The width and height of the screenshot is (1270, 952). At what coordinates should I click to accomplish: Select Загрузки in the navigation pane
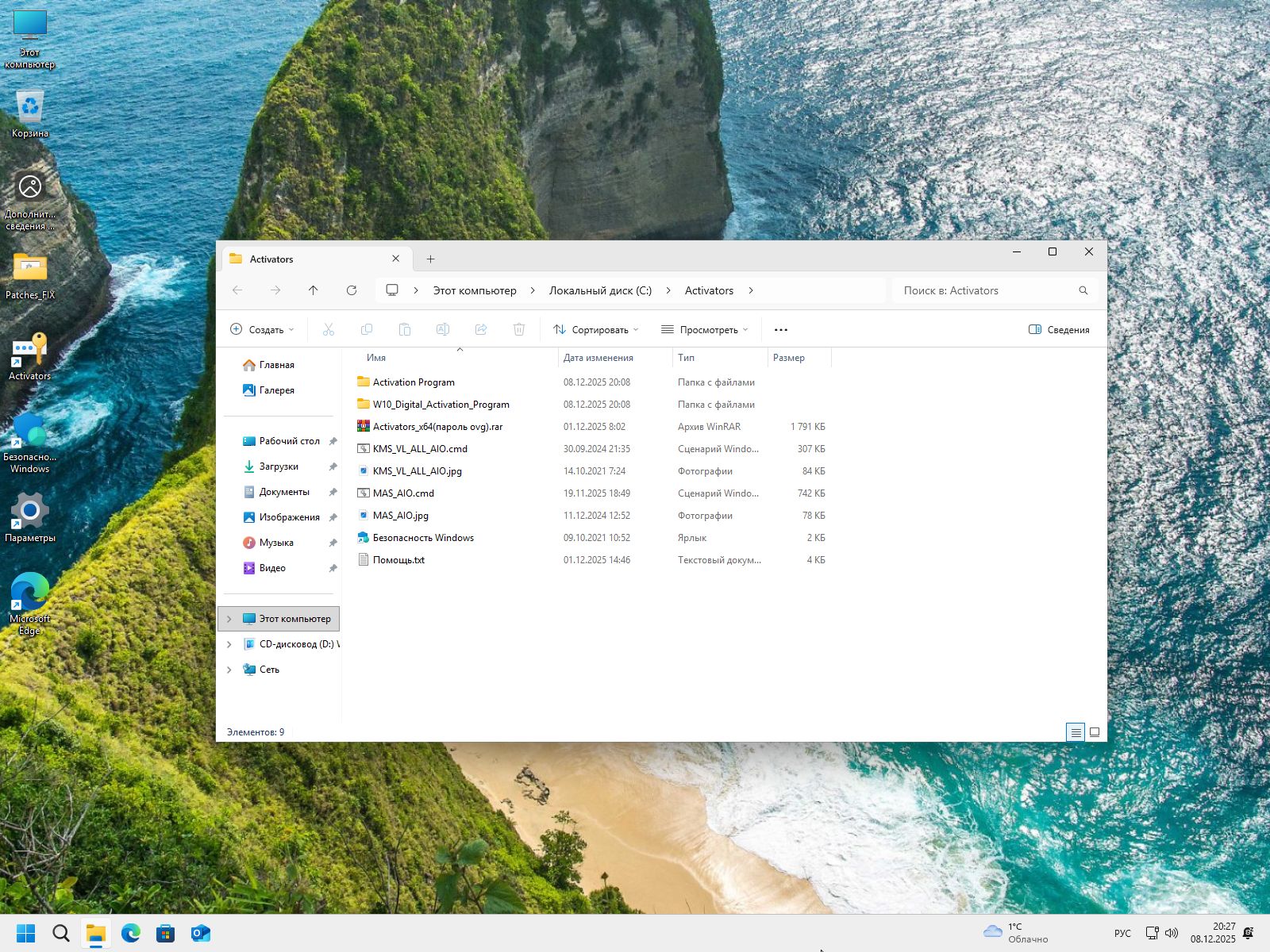click(279, 466)
